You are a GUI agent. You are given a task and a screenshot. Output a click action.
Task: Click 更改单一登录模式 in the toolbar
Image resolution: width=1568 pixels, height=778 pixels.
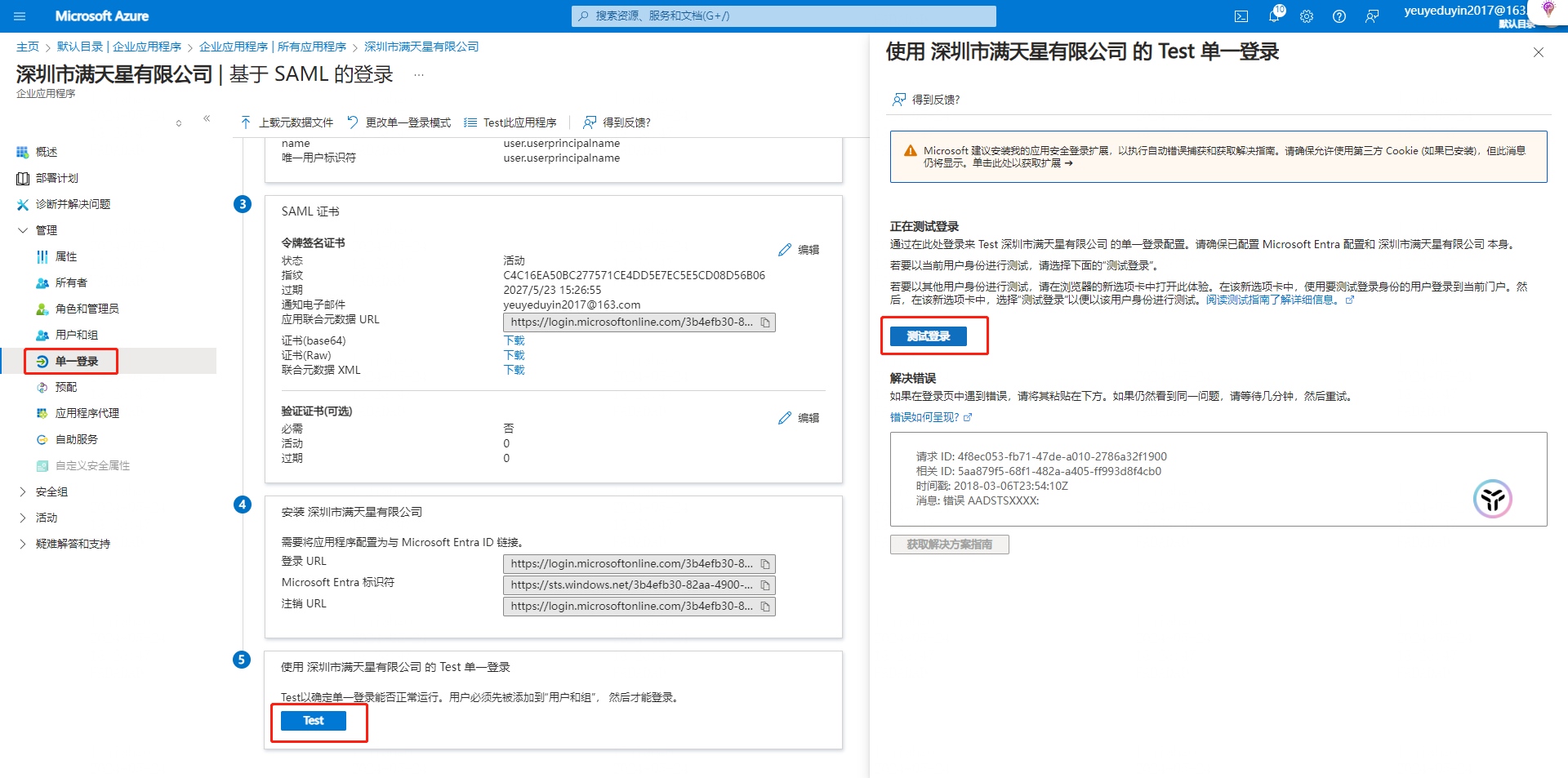click(x=399, y=122)
